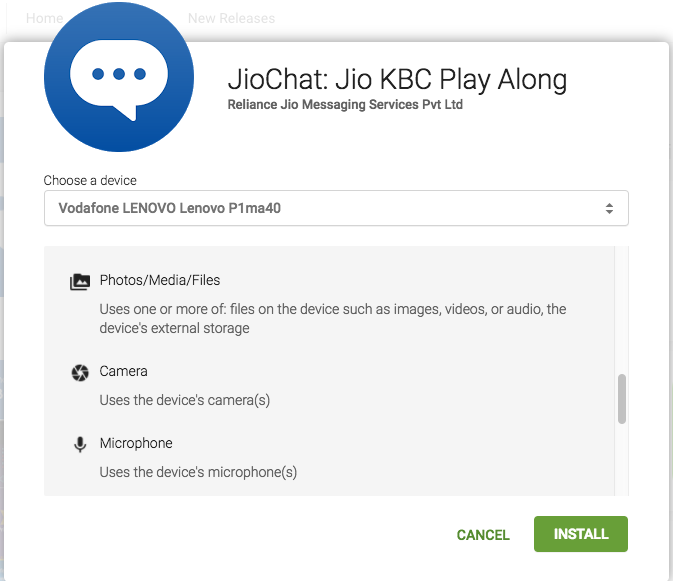Open the Choose a device dropdown
The height and width of the screenshot is (581, 673).
click(x=336, y=208)
